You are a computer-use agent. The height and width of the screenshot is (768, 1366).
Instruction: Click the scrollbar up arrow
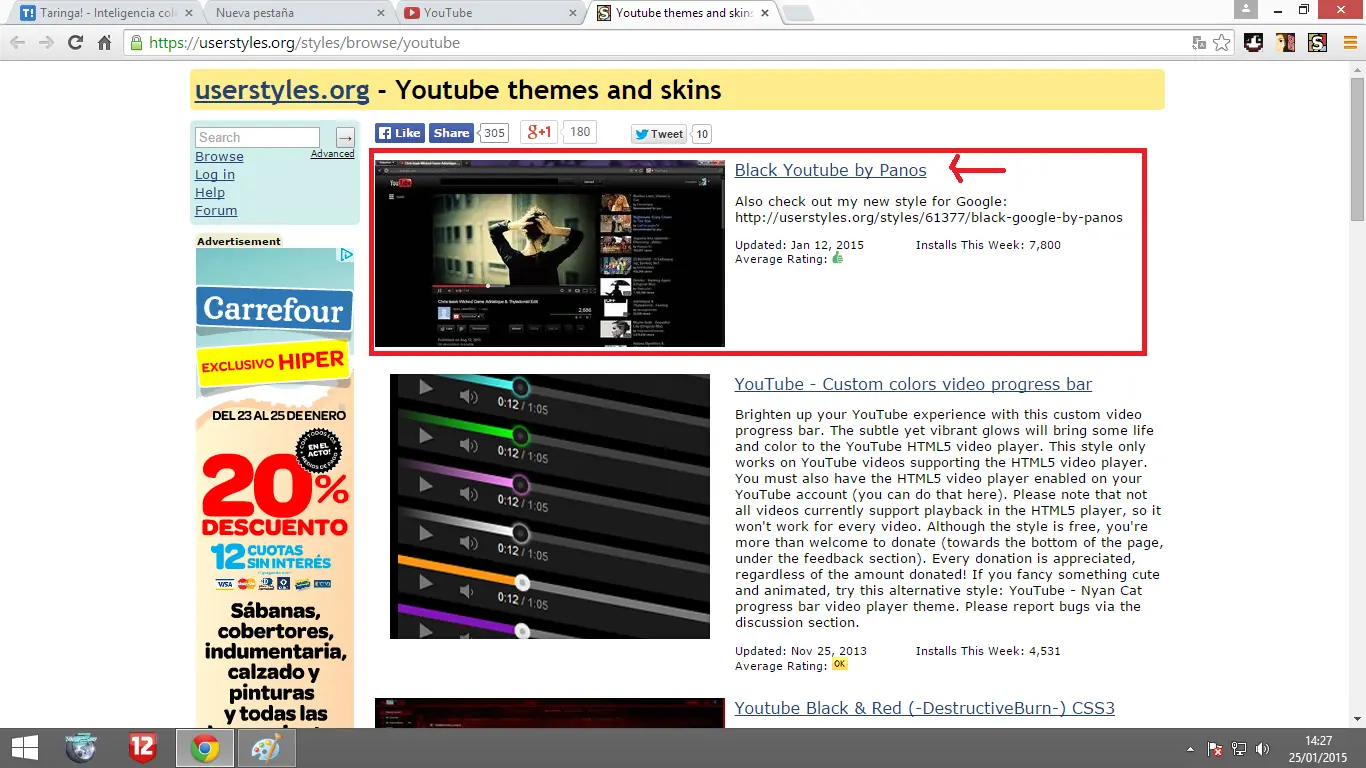click(1357, 70)
